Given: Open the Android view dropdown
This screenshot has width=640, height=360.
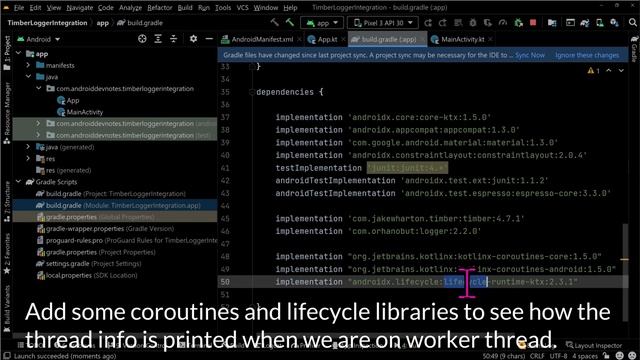Looking at the screenshot, I should coord(39,39).
